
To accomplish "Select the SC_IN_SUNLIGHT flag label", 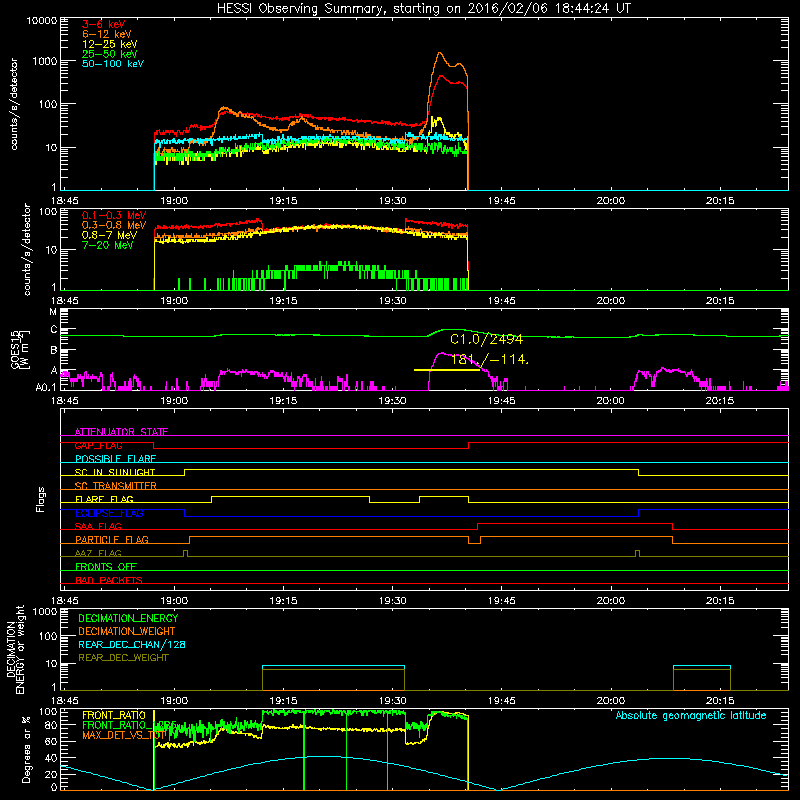I will point(115,472).
